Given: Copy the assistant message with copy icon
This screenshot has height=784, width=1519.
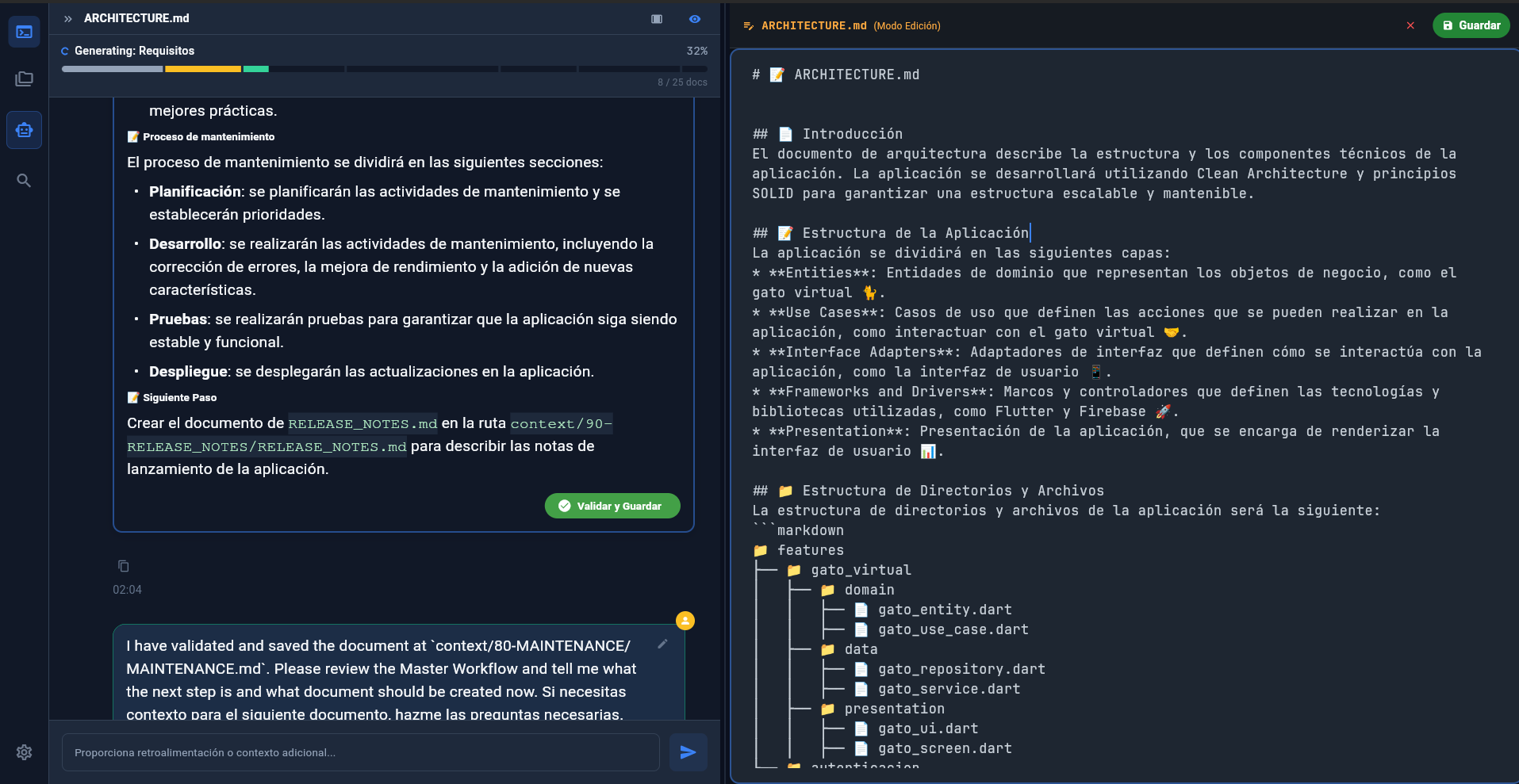Looking at the screenshot, I should tap(124, 566).
